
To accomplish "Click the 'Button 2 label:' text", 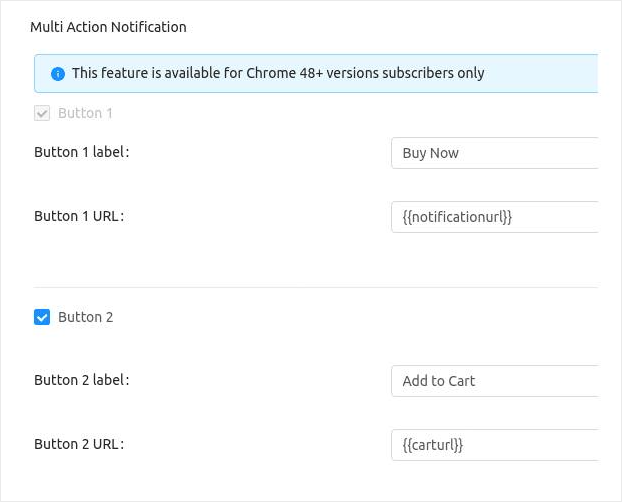I will (82, 380).
